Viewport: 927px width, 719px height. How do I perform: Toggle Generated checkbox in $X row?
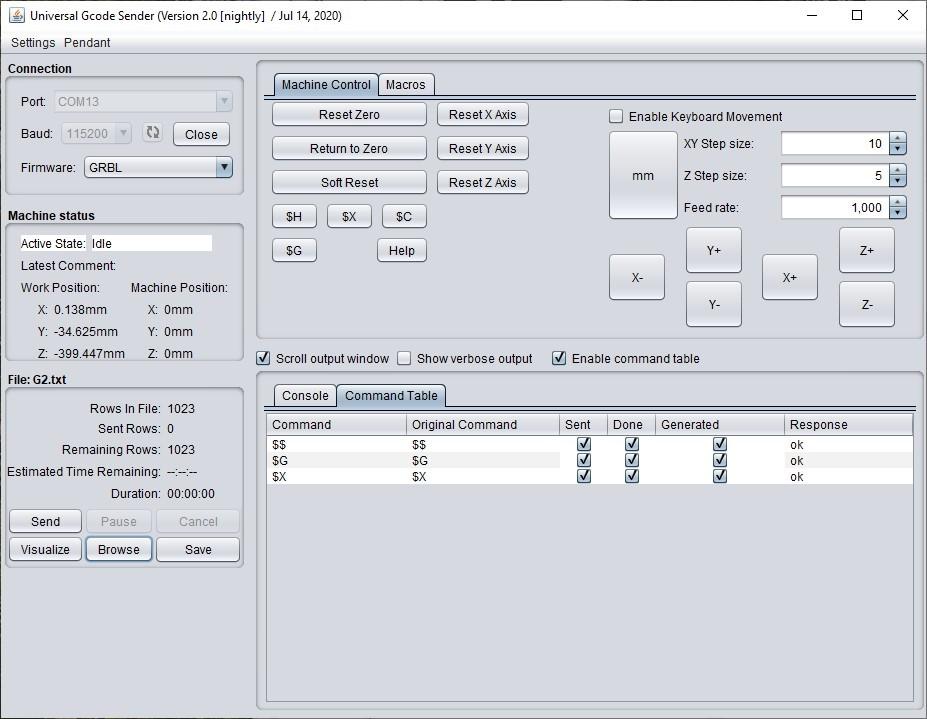[x=719, y=476]
